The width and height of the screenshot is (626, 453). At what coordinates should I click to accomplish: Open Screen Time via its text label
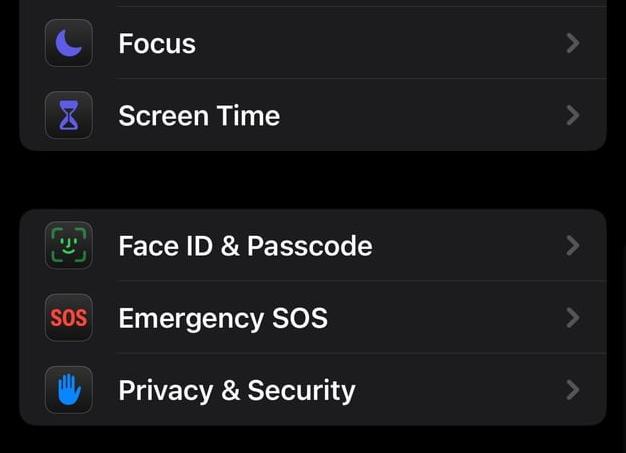[x=199, y=116]
